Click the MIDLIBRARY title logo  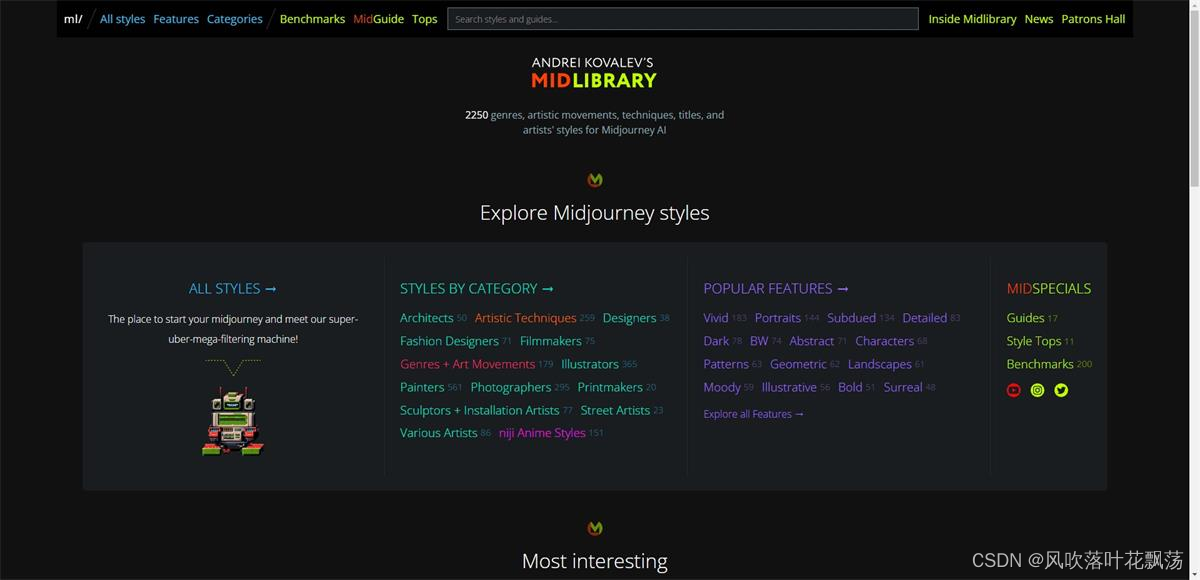point(594,80)
